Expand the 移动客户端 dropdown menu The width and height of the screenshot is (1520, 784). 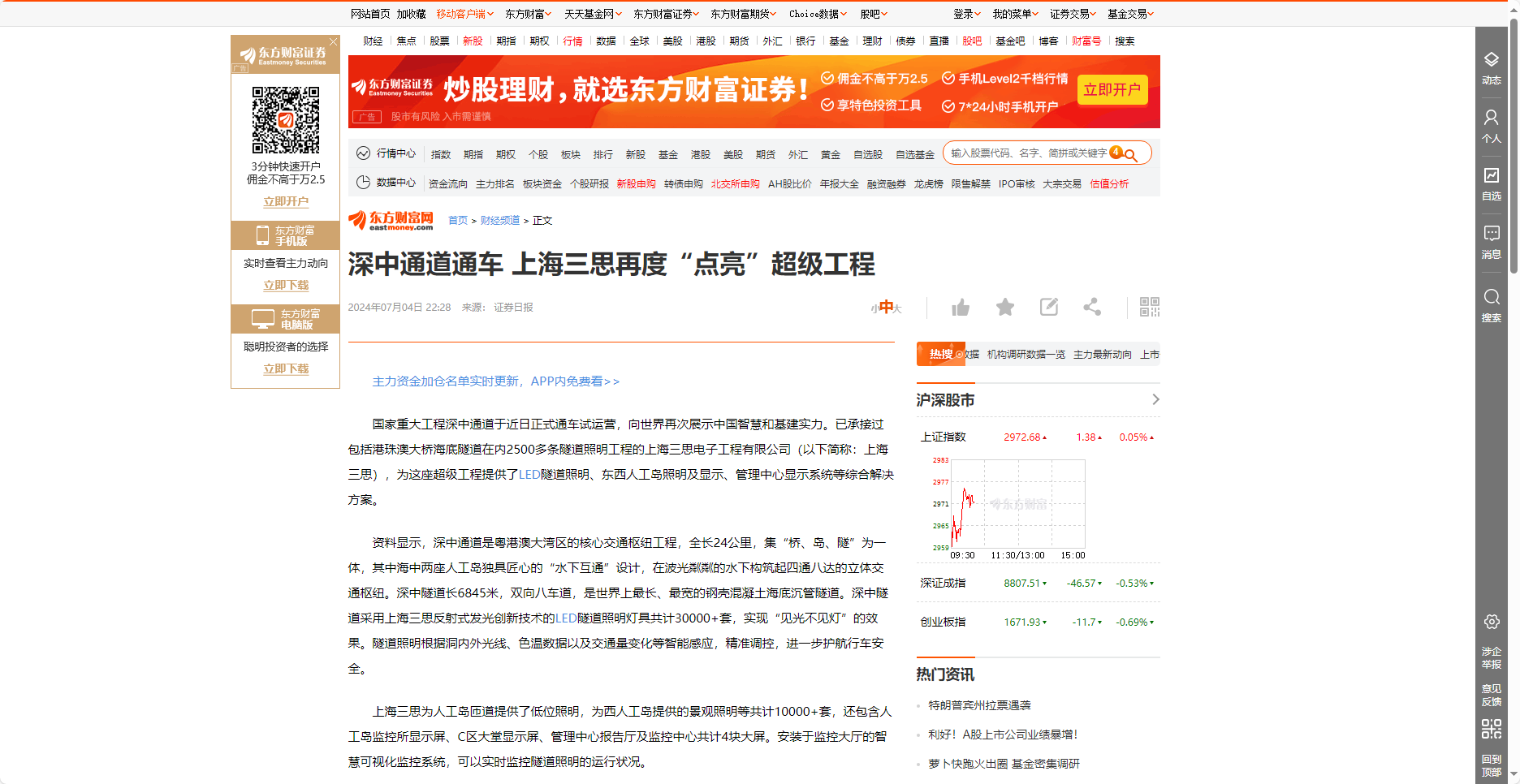point(460,13)
